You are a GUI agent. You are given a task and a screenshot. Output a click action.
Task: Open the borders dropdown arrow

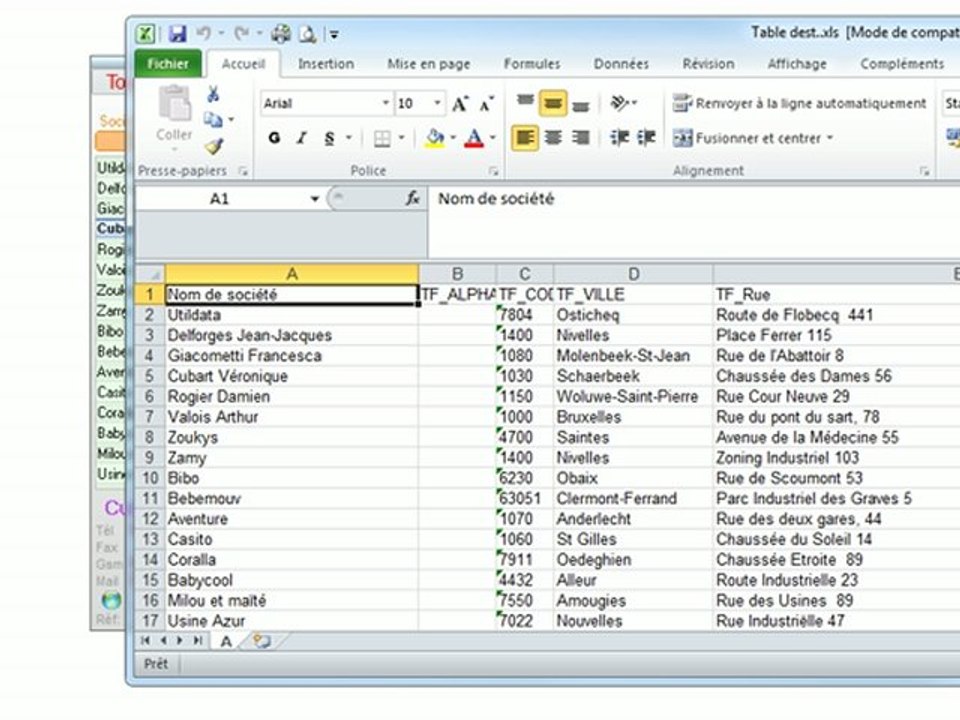[401, 138]
